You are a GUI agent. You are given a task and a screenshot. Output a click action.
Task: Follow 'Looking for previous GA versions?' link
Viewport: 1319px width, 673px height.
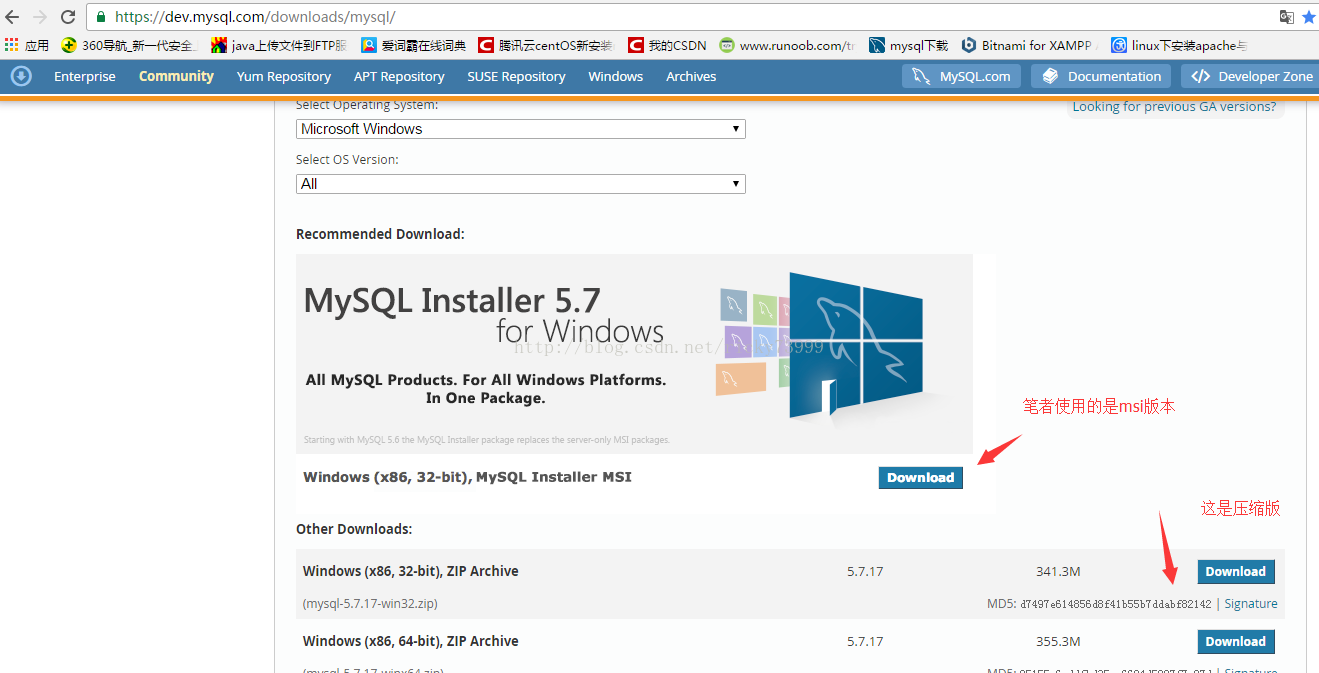[1174, 107]
